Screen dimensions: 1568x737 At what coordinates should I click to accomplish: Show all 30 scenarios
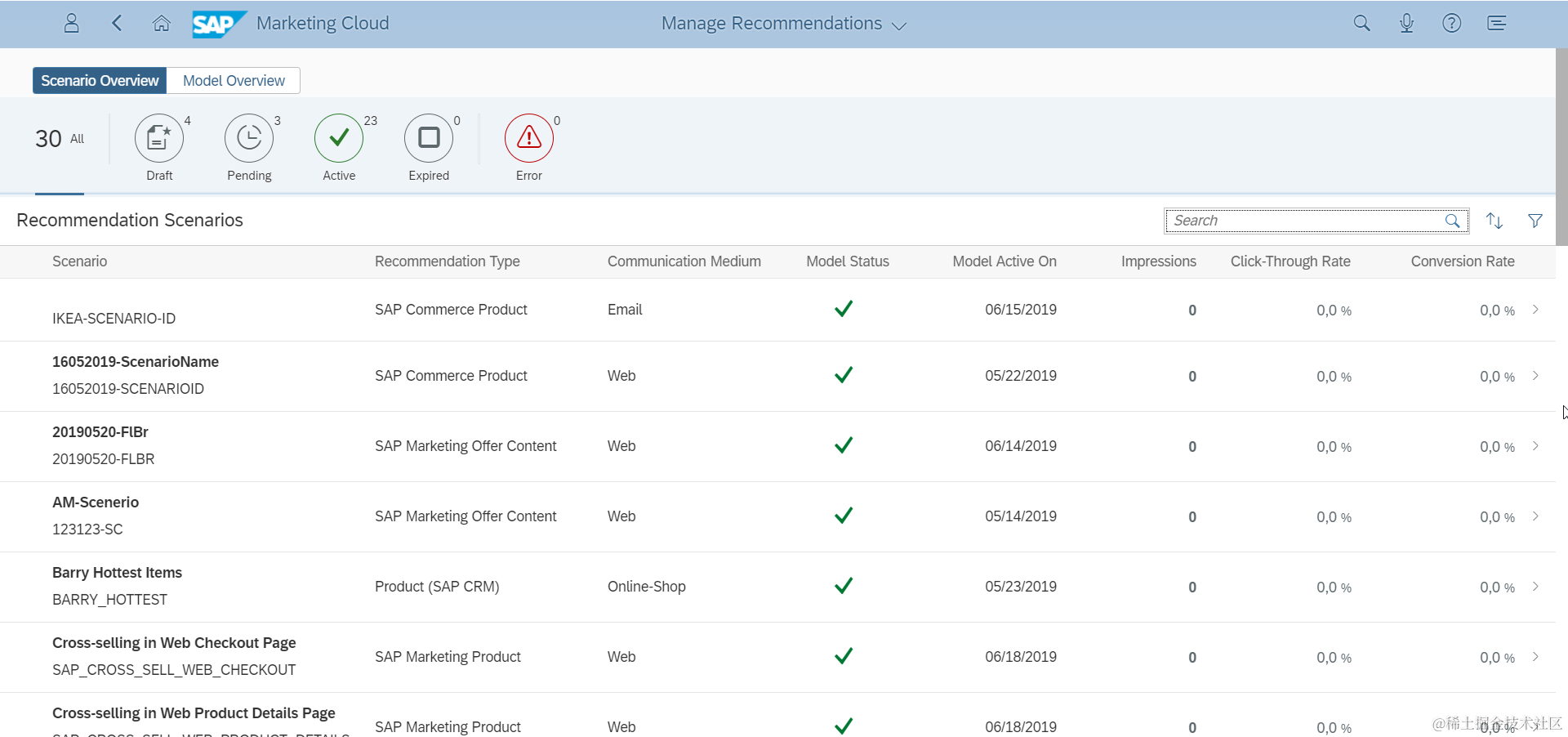60,139
